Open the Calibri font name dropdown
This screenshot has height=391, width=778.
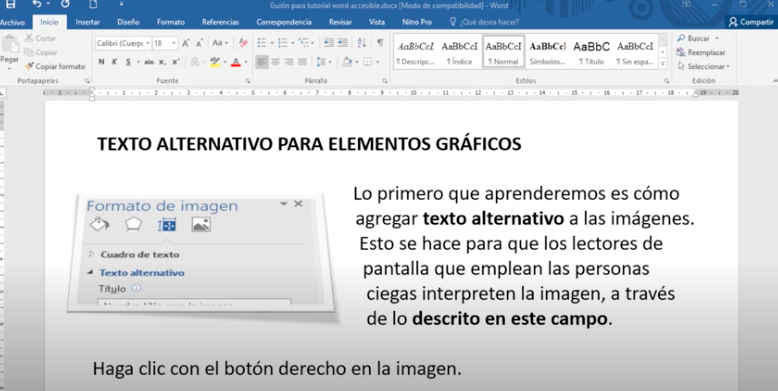click(x=147, y=43)
